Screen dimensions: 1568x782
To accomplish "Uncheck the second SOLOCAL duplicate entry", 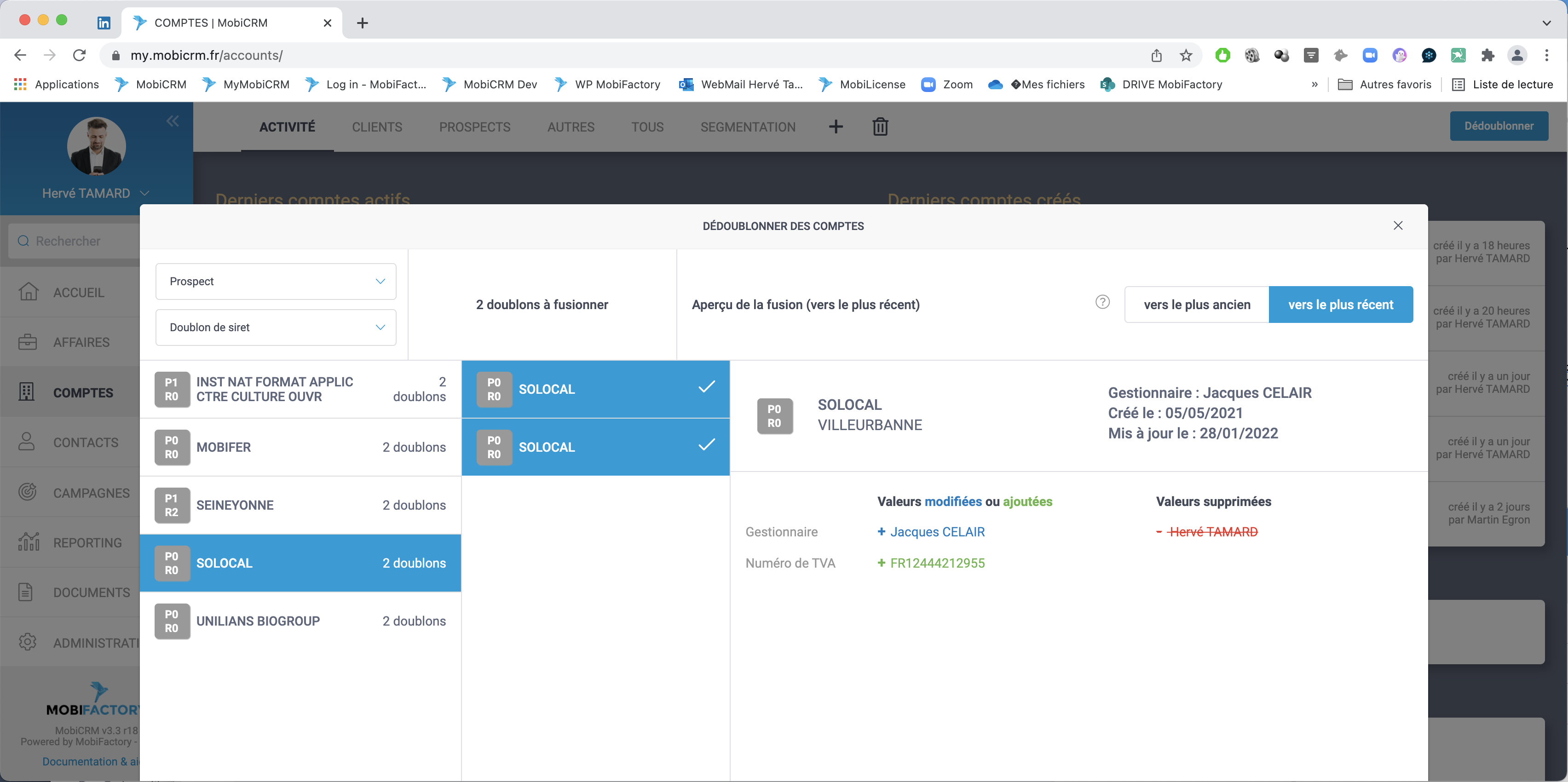I will [x=706, y=445].
